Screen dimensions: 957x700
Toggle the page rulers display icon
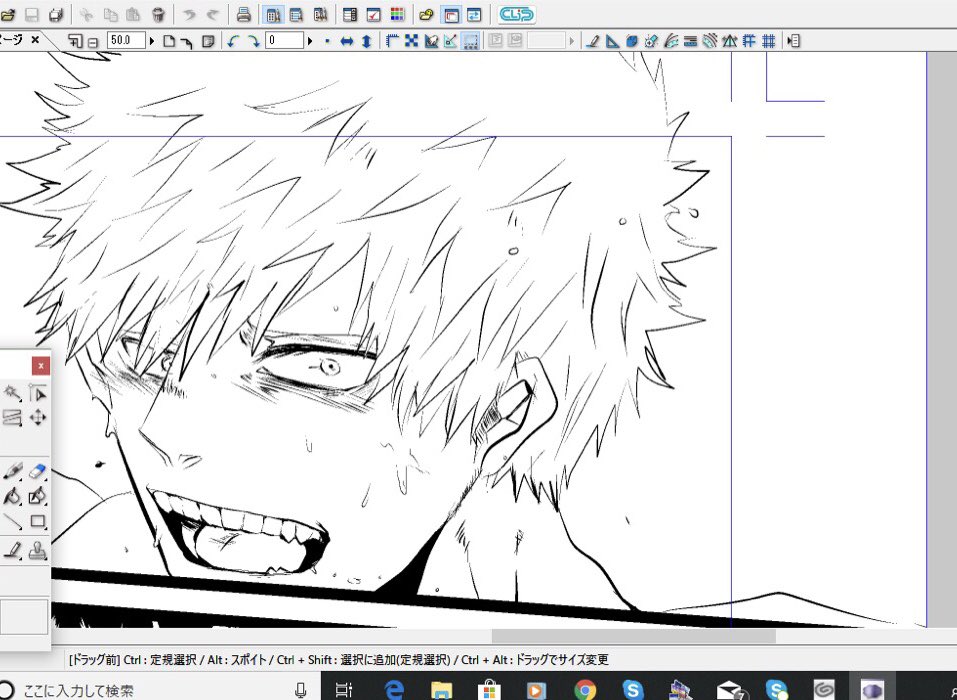pyautogui.click(x=392, y=41)
